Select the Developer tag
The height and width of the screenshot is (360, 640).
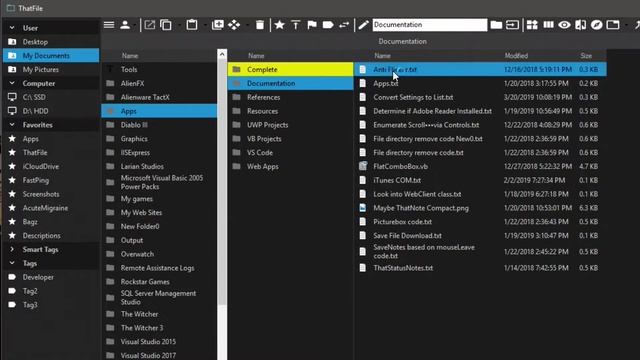(51, 277)
